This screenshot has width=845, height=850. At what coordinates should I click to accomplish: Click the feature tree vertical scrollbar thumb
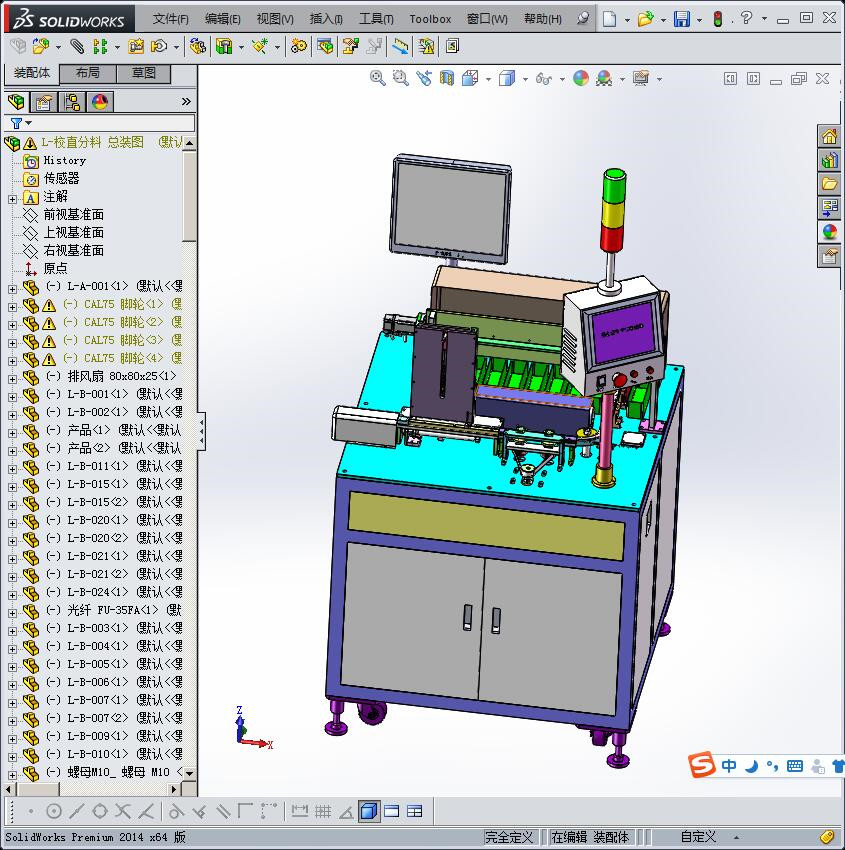tap(189, 197)
